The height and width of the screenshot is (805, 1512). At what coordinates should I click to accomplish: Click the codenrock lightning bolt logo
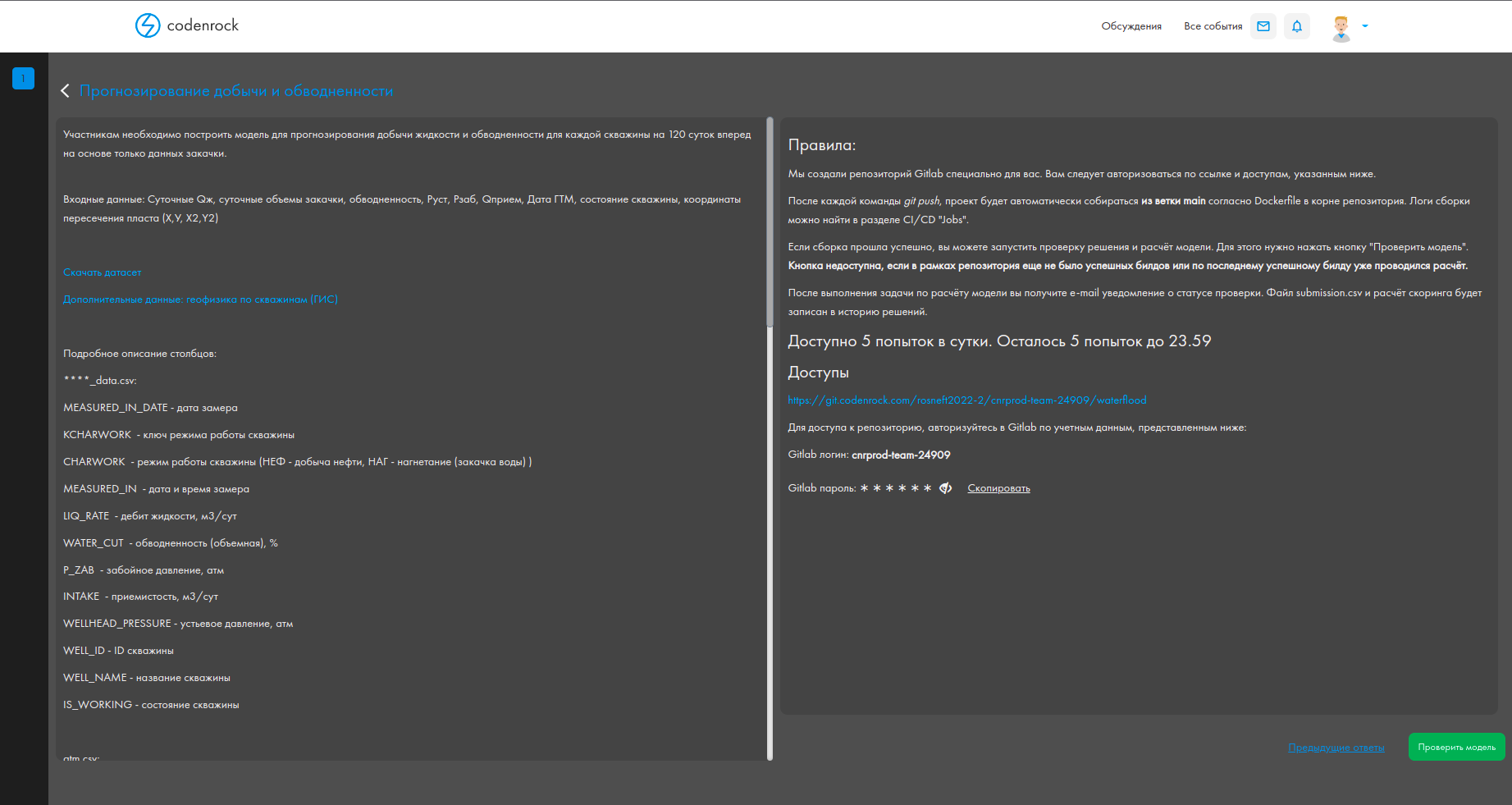pos(148,25)
